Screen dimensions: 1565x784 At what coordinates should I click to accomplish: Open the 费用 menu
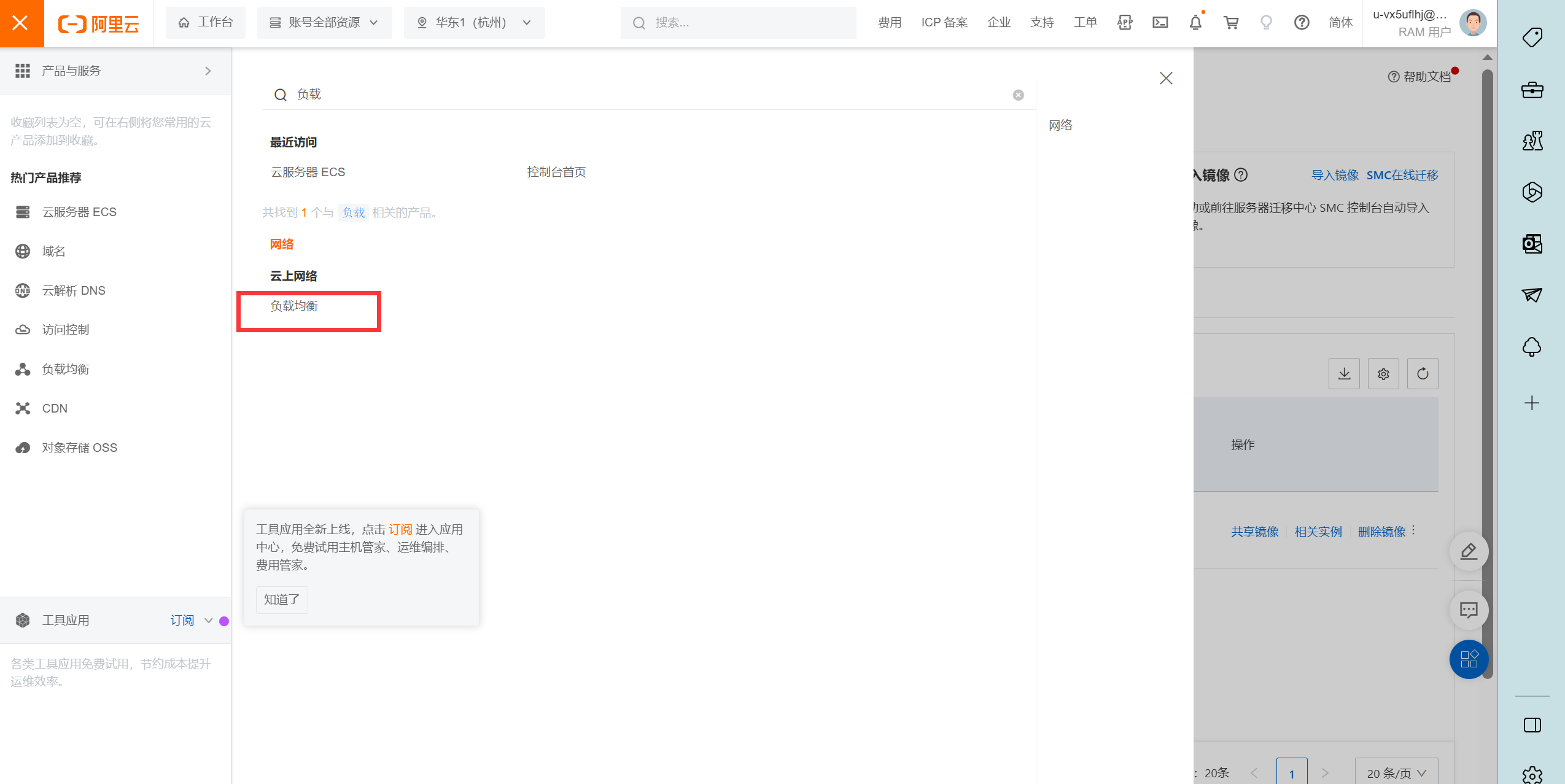(x=889, y=23)
